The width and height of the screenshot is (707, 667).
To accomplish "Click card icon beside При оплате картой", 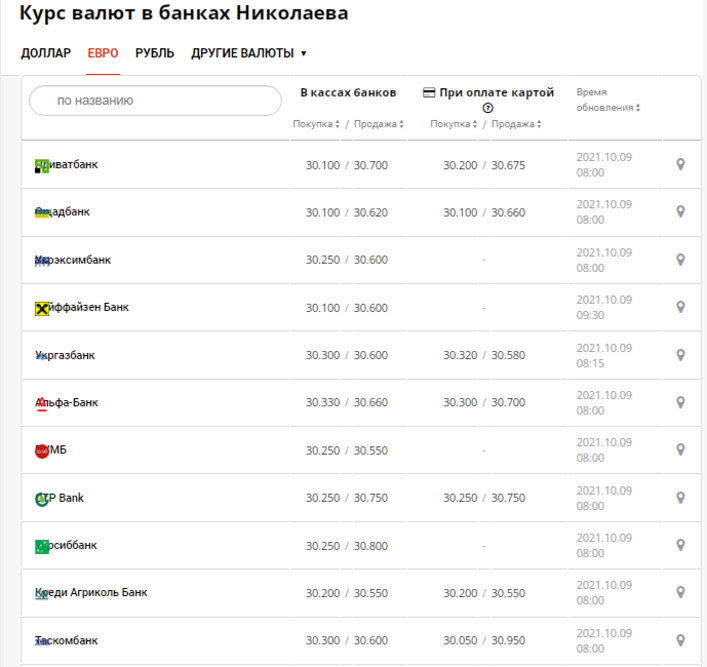I will tap(429, 93).
